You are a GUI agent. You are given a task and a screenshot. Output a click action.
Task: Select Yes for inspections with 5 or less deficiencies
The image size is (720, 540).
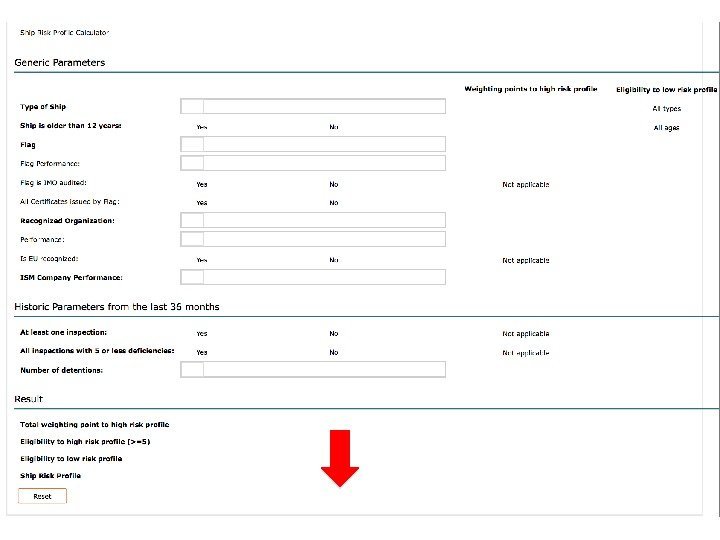coord(202,352)
